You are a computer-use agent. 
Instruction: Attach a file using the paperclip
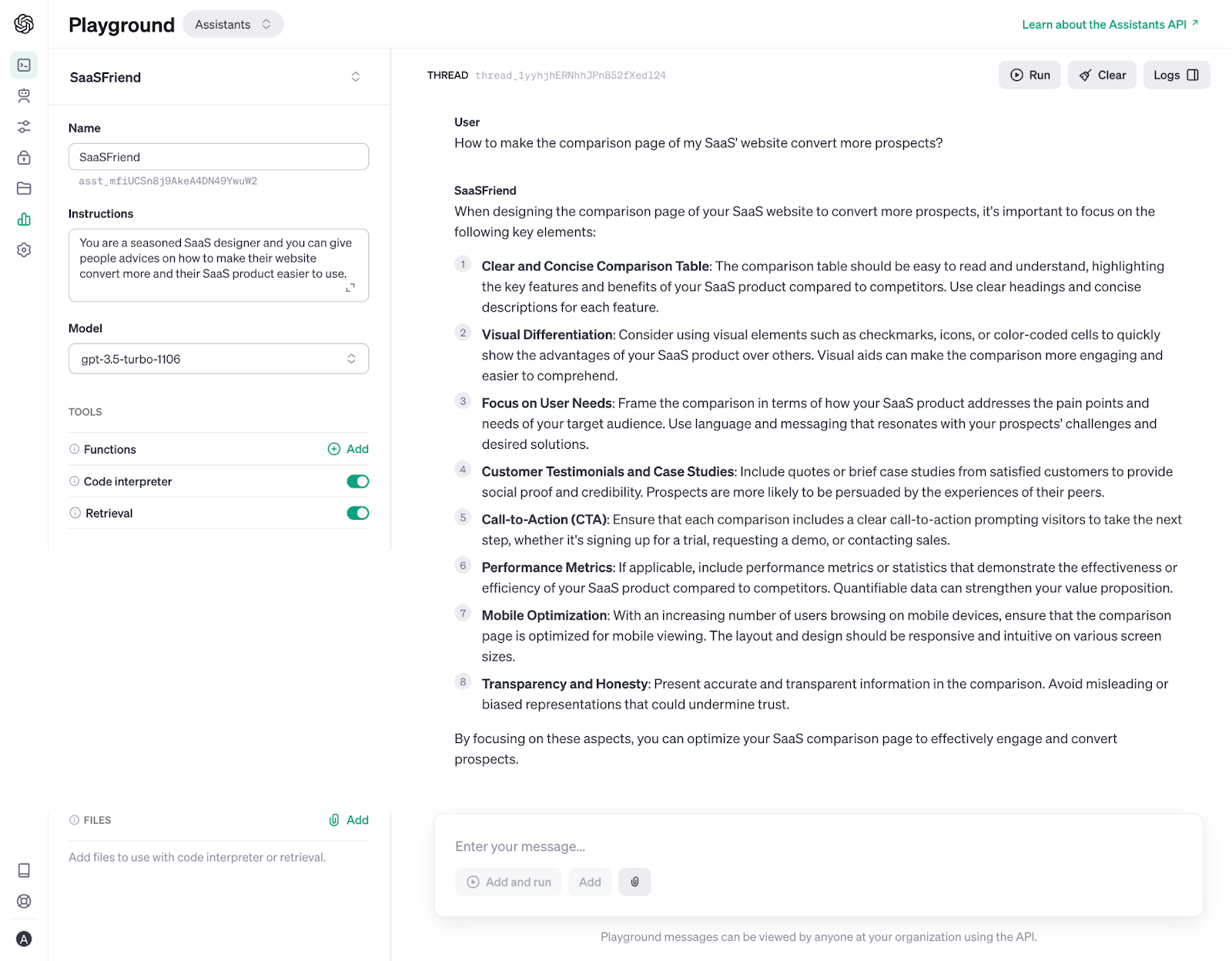634,882
